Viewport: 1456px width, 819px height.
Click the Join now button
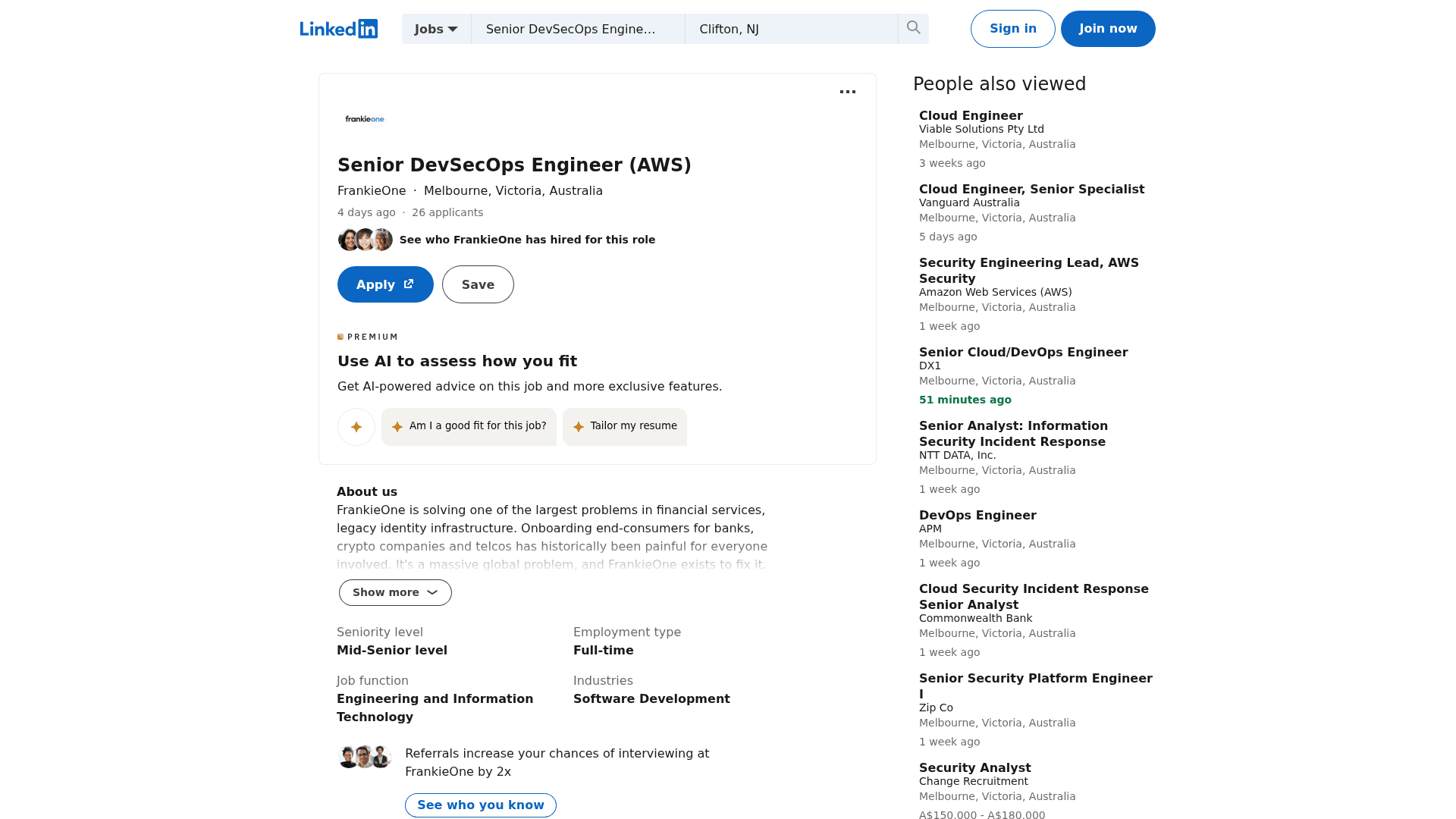[x=1108, y=29]
